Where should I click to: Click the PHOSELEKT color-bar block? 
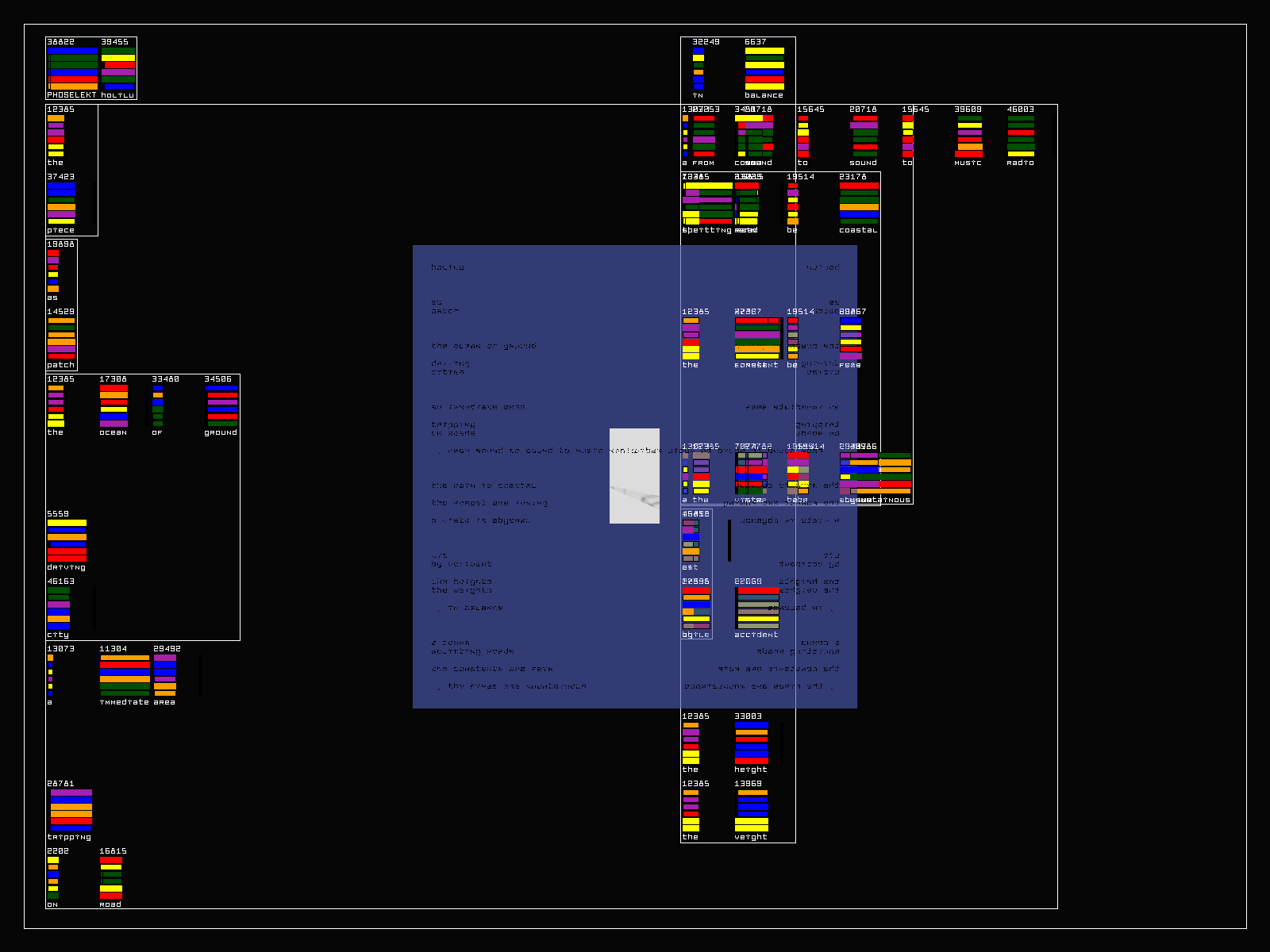coord(72,68)
